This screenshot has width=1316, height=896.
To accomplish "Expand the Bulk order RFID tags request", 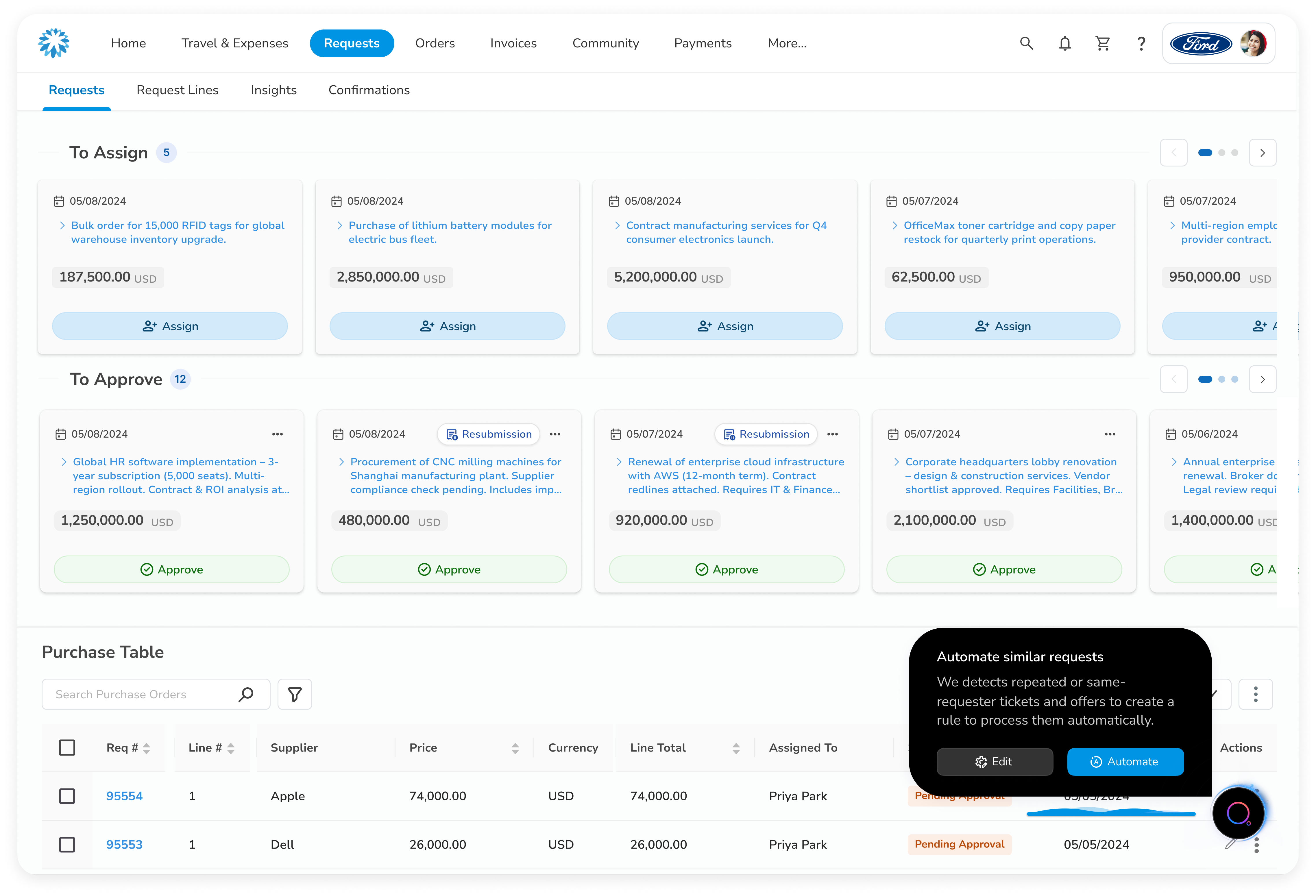I will (62, 225).
